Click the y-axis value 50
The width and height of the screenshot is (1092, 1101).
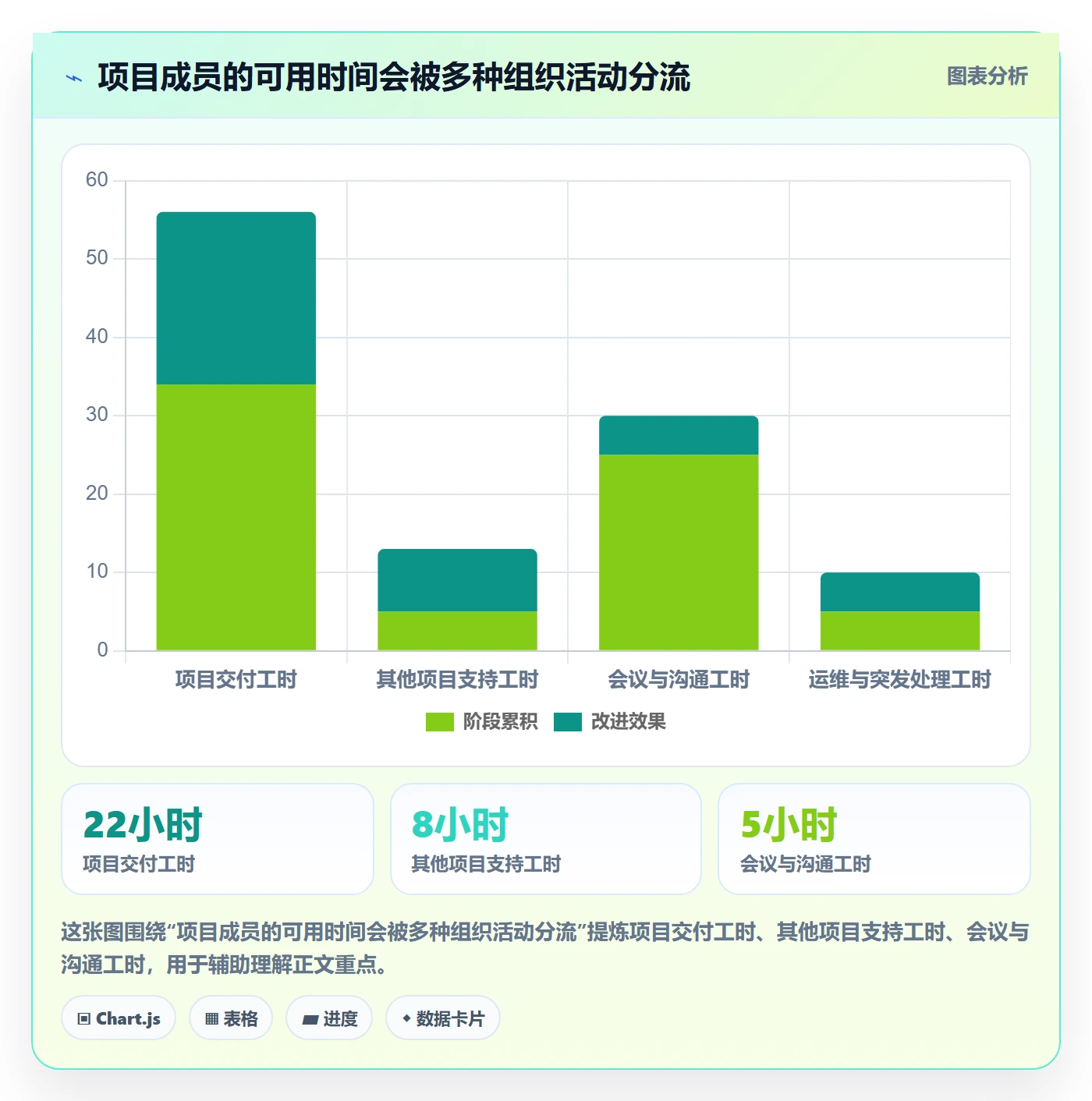97,258
